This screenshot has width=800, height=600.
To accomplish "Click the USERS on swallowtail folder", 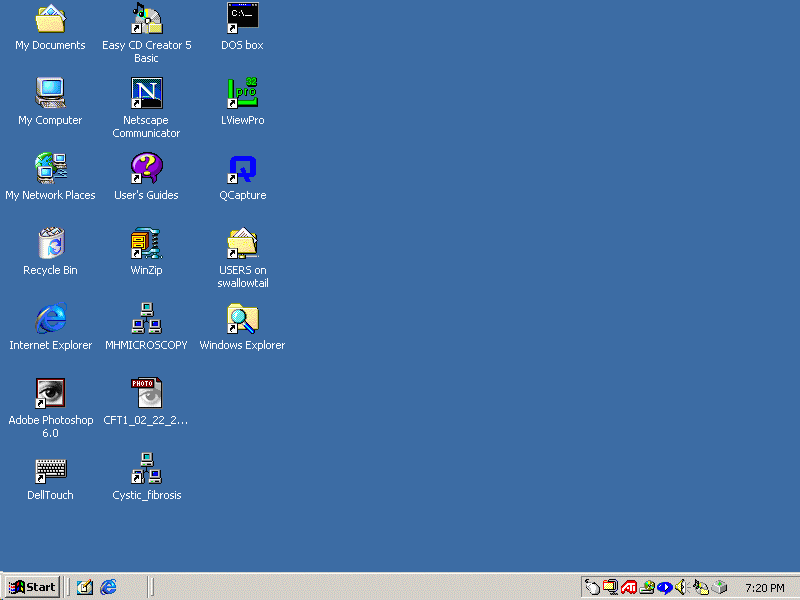I will pyautogui.click(x=242, y=244).
